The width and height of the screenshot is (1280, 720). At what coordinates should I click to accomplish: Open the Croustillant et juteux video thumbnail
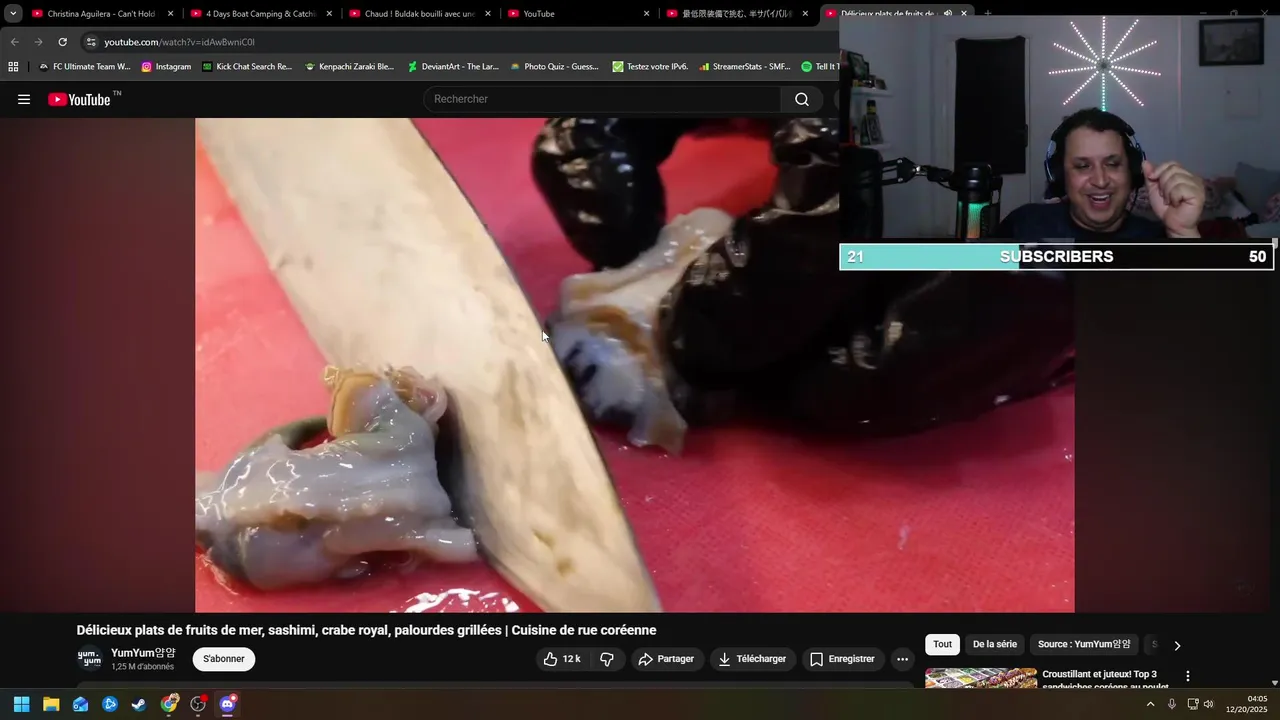[981, 678]
